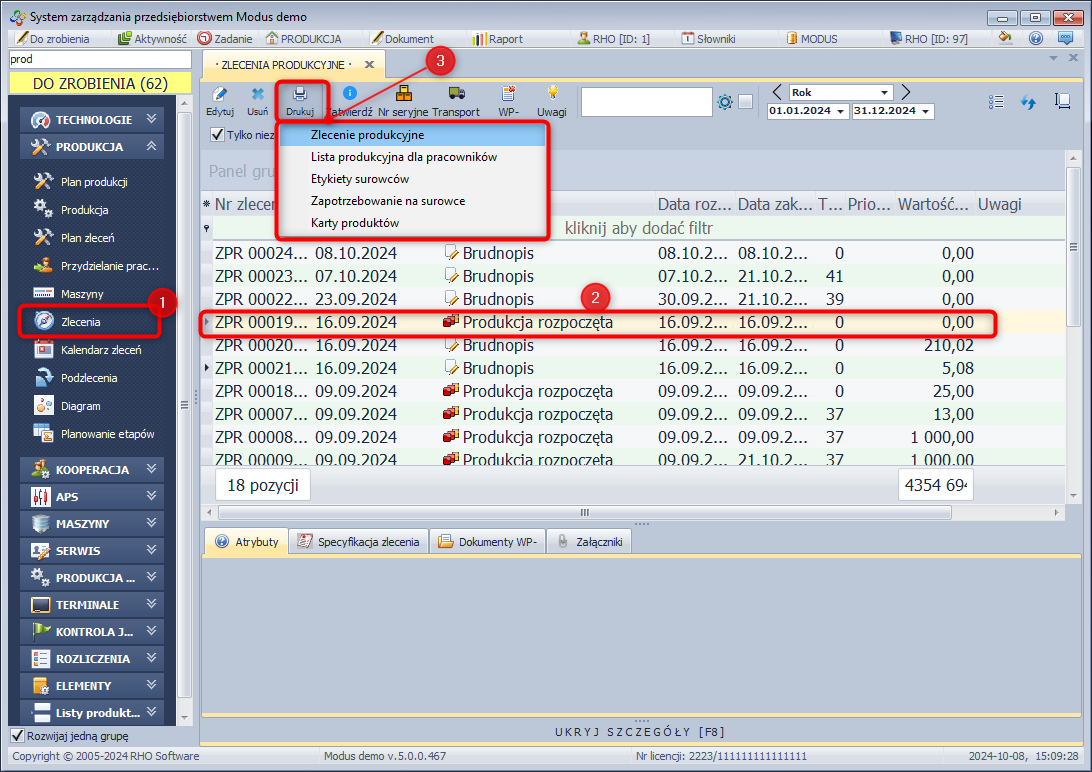Image resolution: width=1092 pixels, height=772 pixels.
Task: Click the gear icon beside search box
Action: point(725,102)
